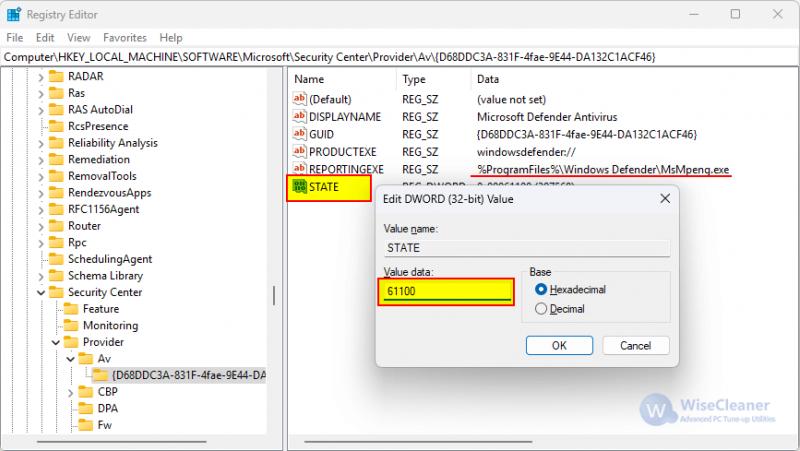Close the Edit DWORD dialog
This screenshot has height=451, width=800.
tap(665, 198)
